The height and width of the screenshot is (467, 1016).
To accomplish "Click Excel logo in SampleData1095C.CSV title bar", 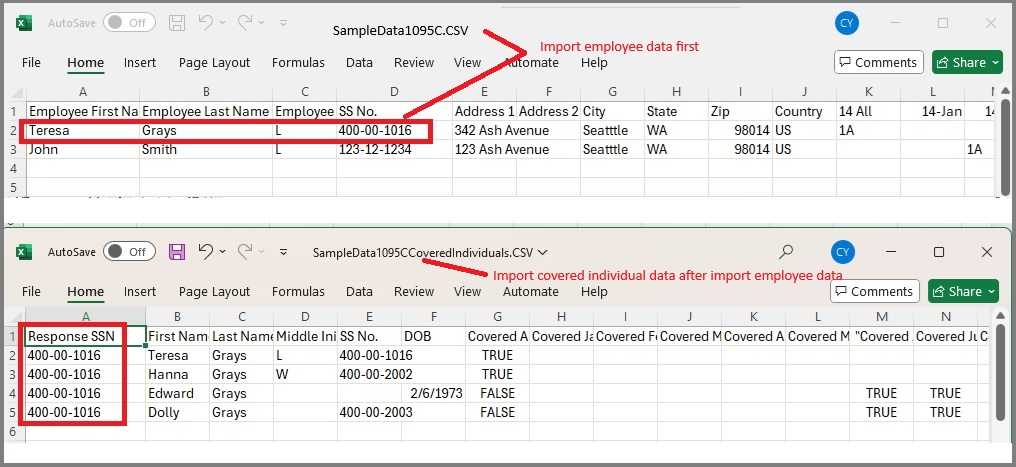I will (x=23, y=22).
